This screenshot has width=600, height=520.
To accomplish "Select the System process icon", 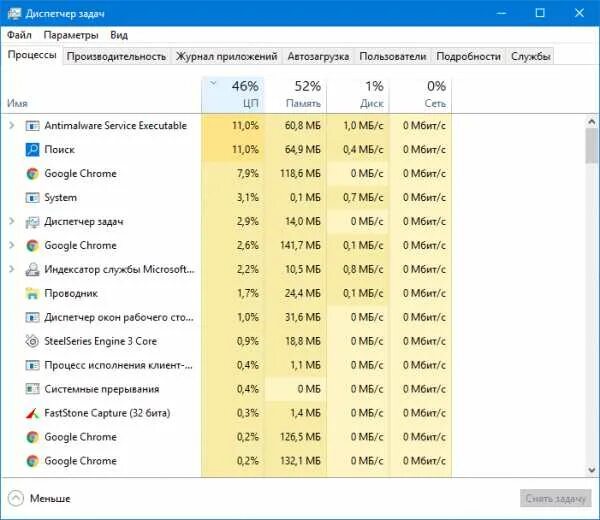I will 32,197.
